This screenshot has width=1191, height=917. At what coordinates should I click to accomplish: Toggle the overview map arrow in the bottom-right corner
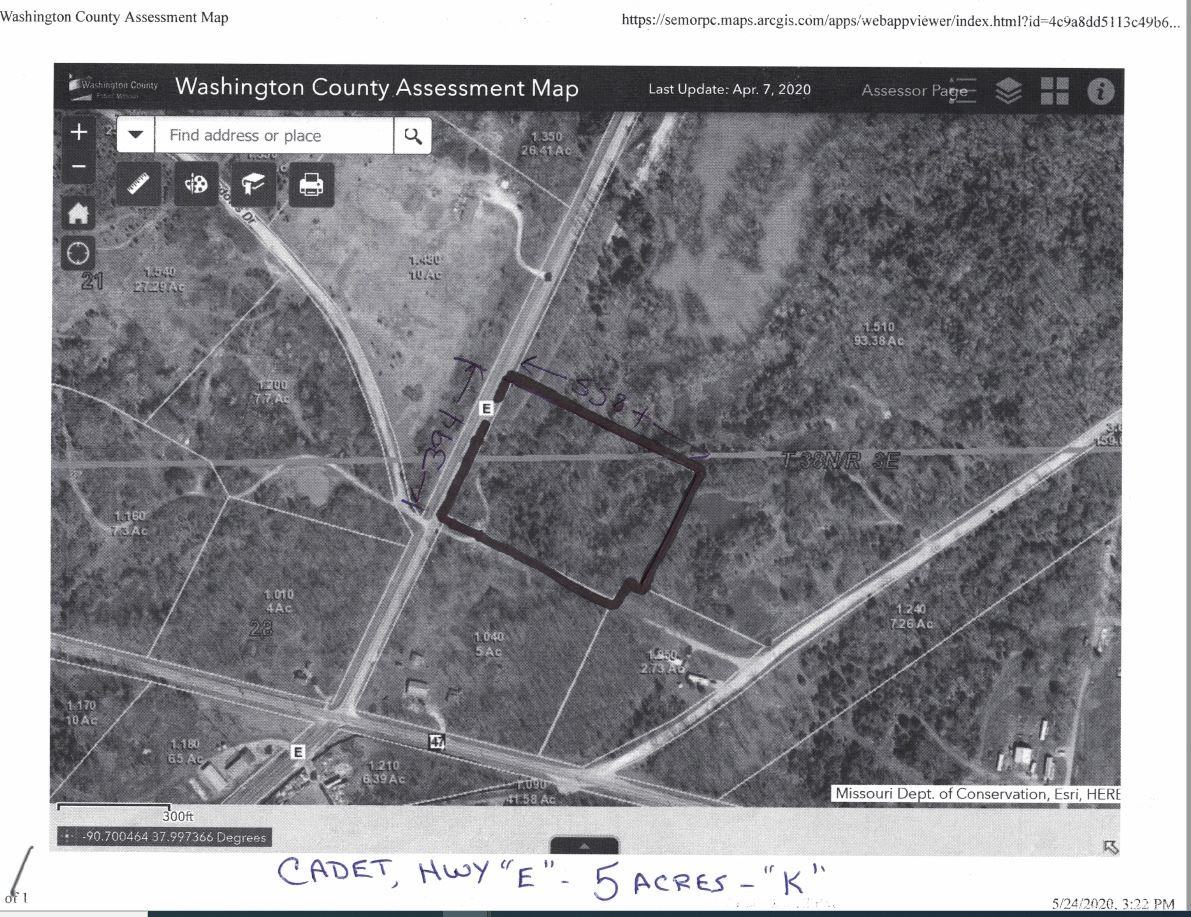(x=1109, y=847)
